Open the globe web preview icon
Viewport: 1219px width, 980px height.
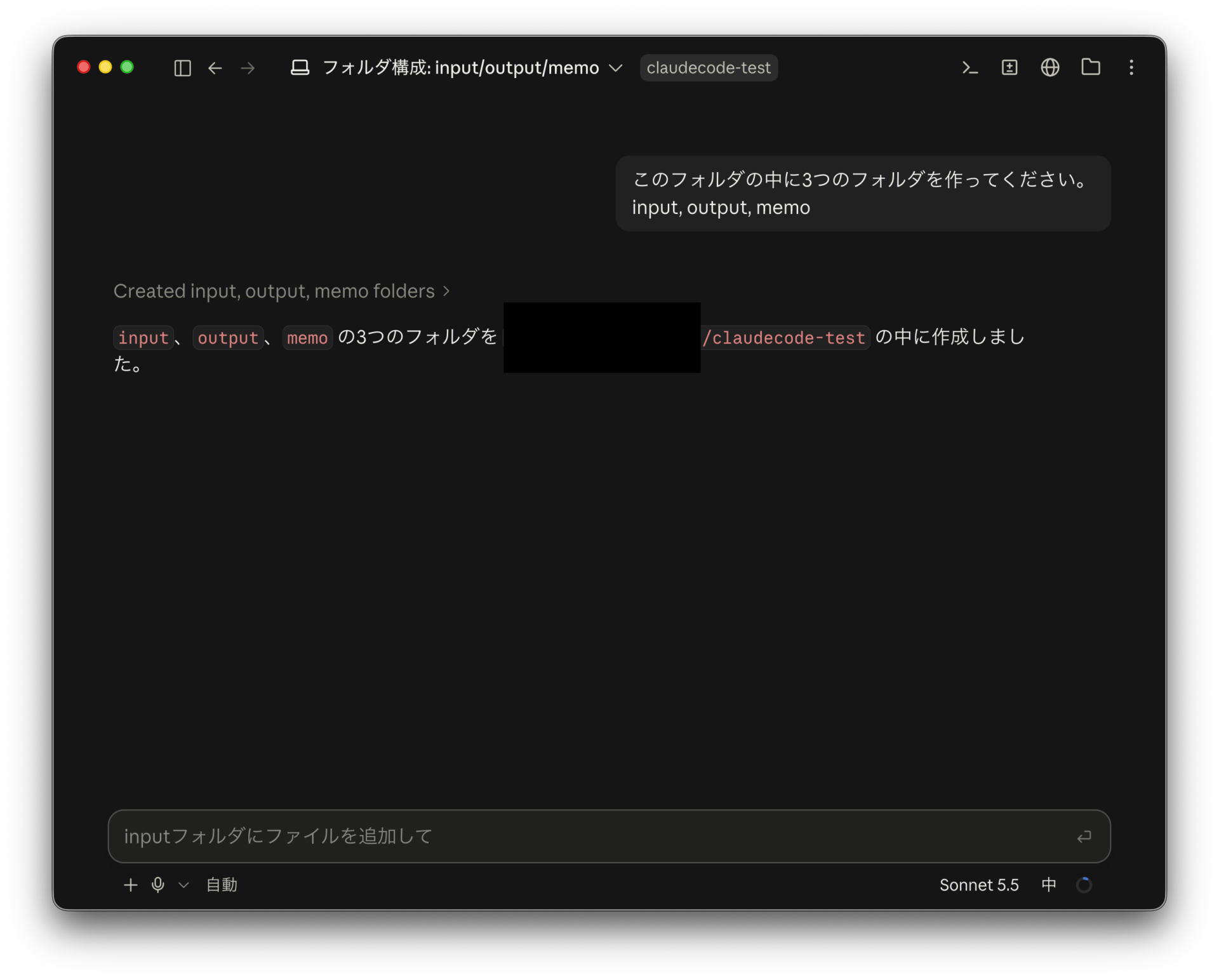pos(1050,67)
